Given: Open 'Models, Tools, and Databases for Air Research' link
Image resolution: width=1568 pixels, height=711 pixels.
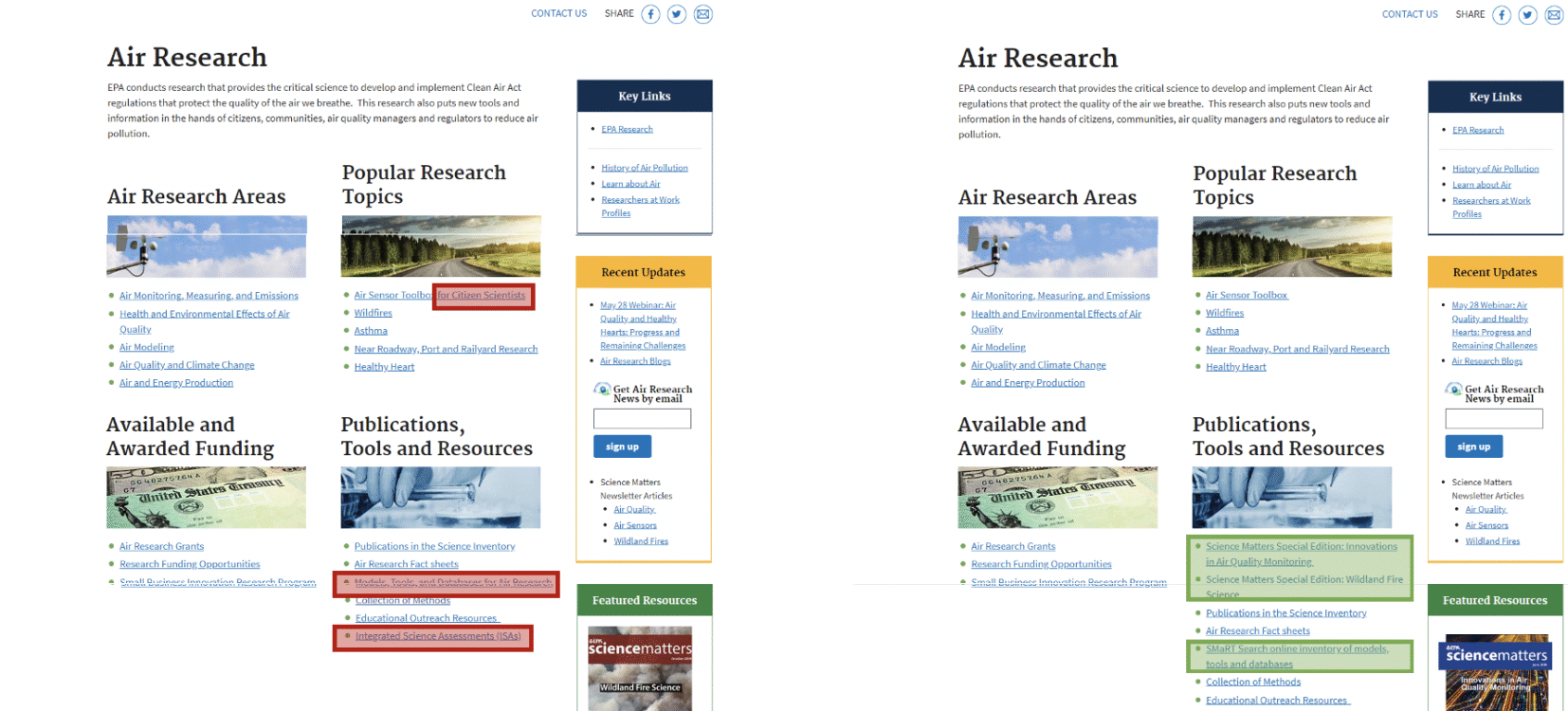Looking at the screenshot, I should point(452,583).
